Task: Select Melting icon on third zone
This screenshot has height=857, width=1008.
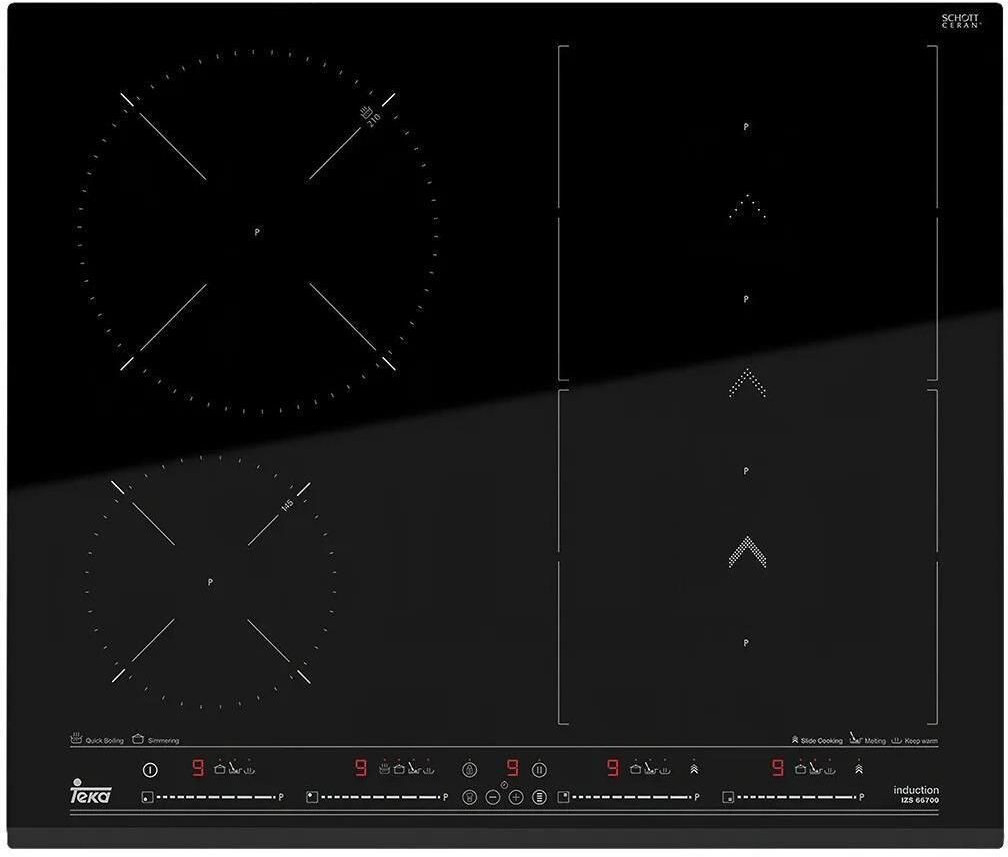Action: tap(650, 769)
